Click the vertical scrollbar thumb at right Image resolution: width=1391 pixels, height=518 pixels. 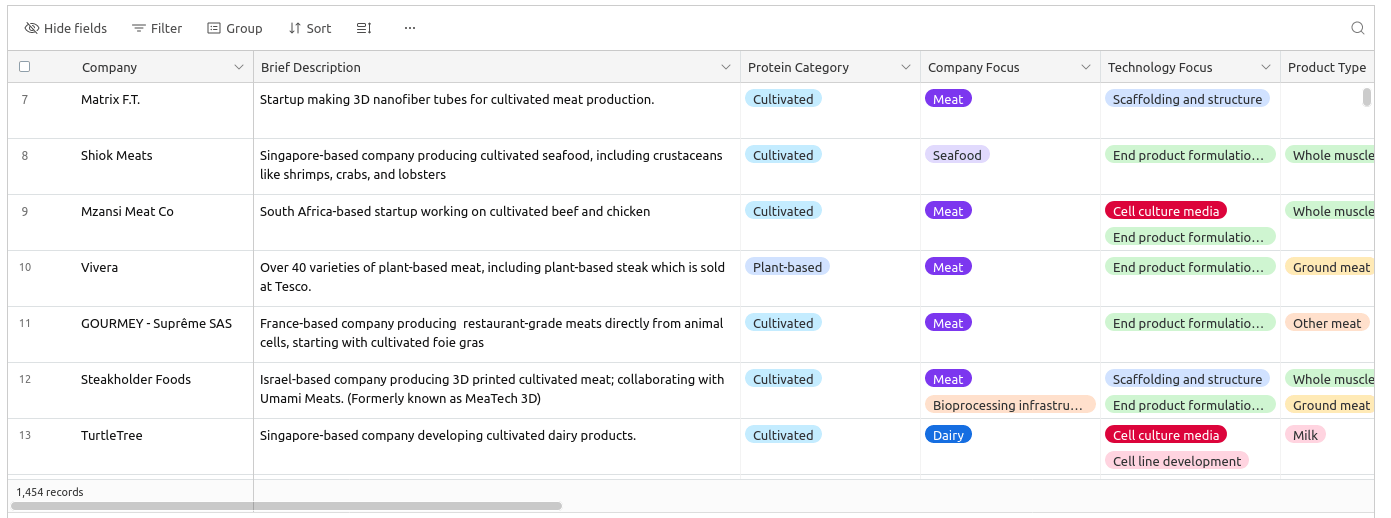point(1367,97)
